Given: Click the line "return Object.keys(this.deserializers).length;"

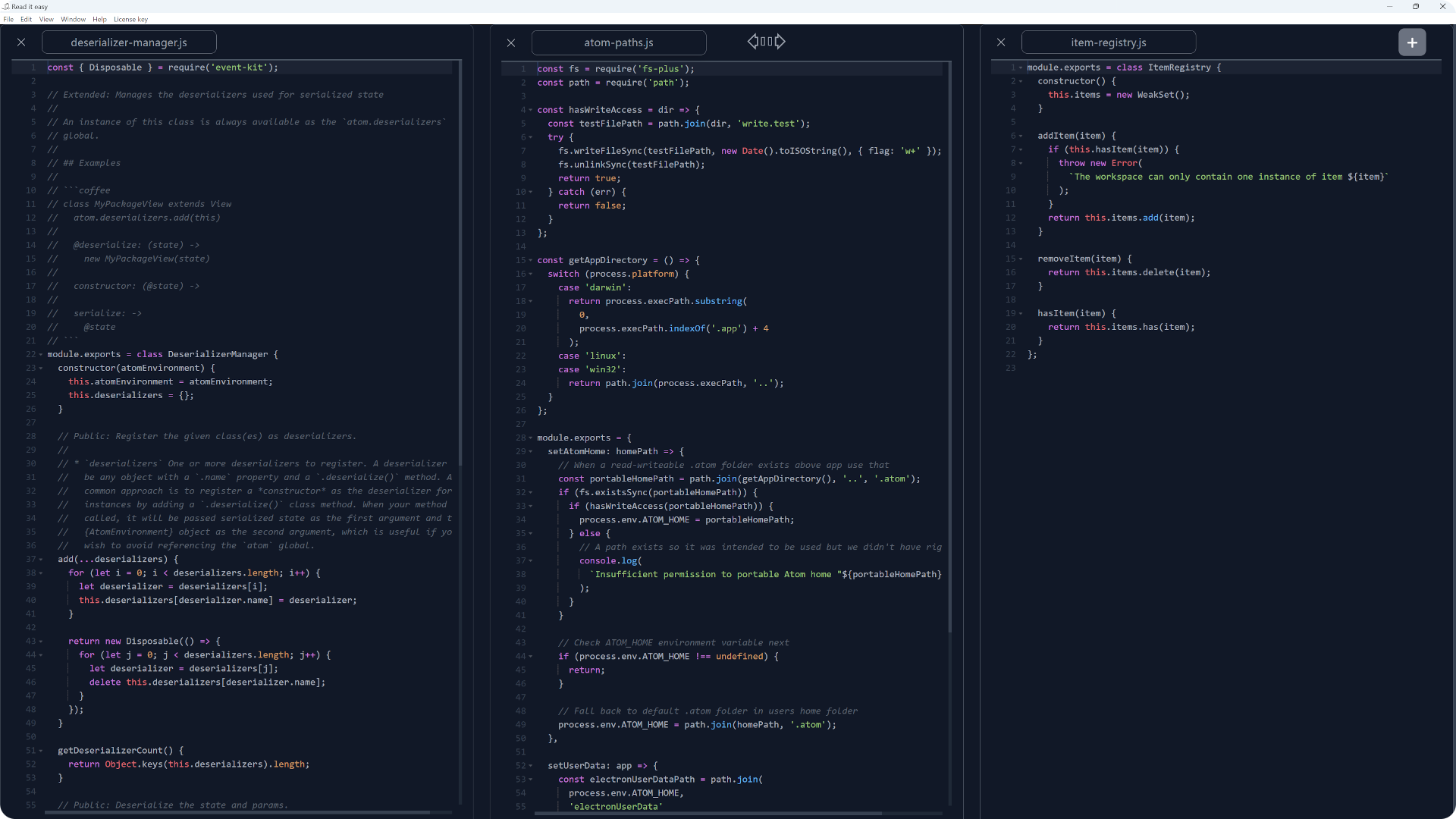Looking at the screenshot, I should coord(189,764).
